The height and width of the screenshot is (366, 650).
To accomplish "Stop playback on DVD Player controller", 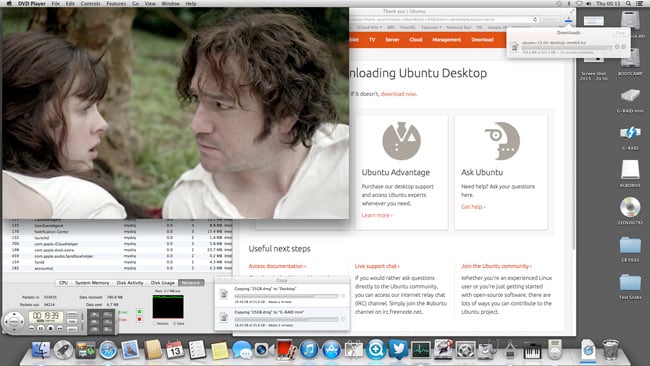I will click(x=51, y=328).
